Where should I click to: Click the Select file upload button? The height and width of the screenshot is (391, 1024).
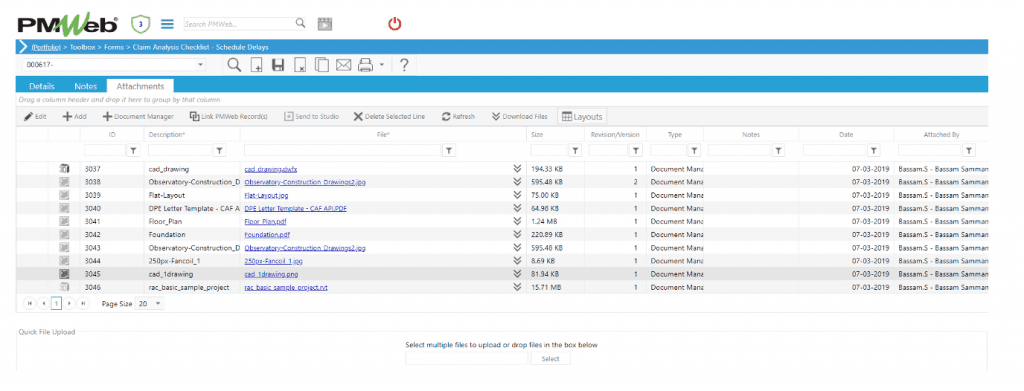pos(551,358)
